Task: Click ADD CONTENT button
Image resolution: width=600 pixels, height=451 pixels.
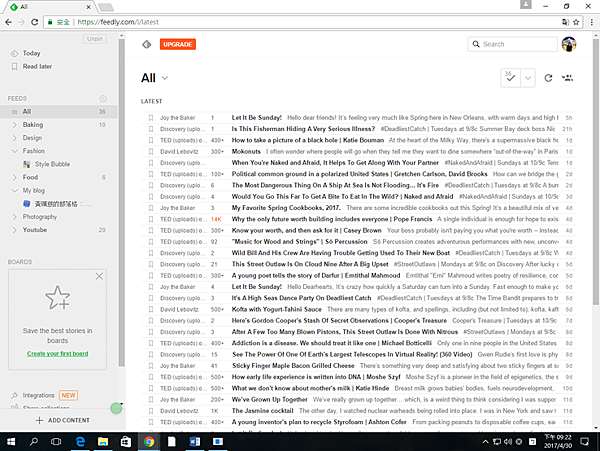Action: 63,420
